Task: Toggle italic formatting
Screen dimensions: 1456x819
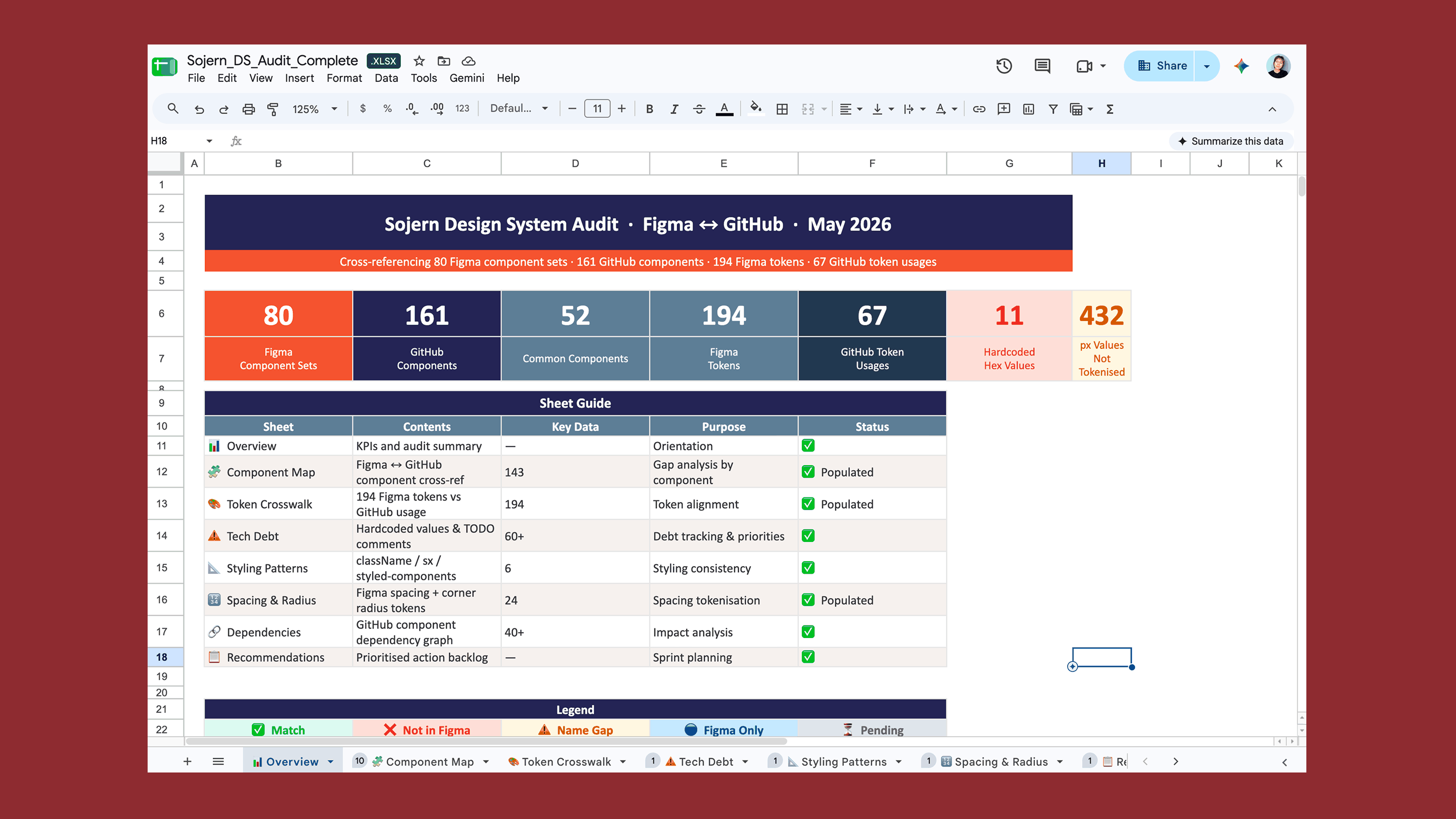Action: click(674, 109)
